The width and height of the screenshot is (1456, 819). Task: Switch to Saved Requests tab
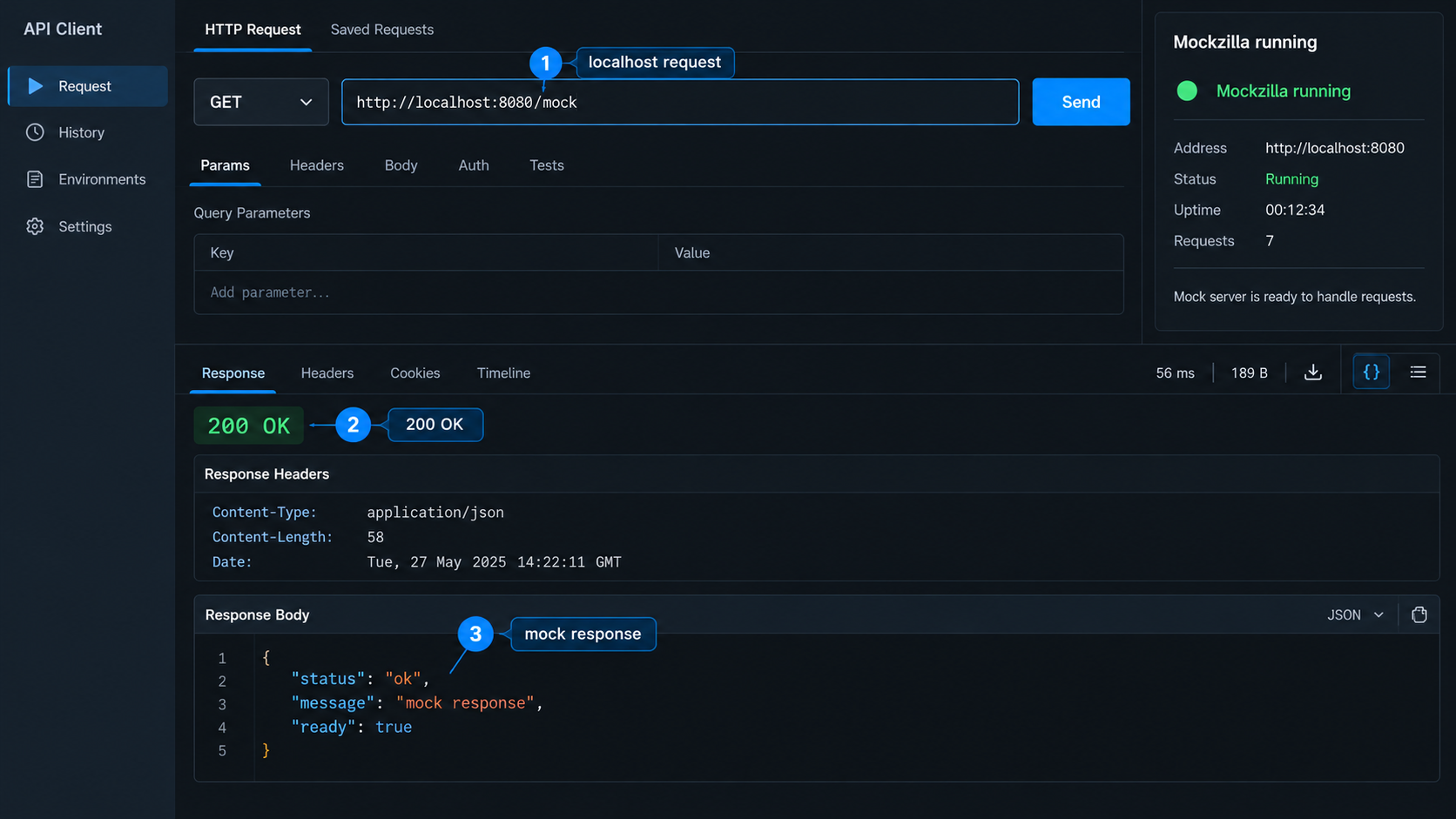pyautogui.click(x=382, y=30)
